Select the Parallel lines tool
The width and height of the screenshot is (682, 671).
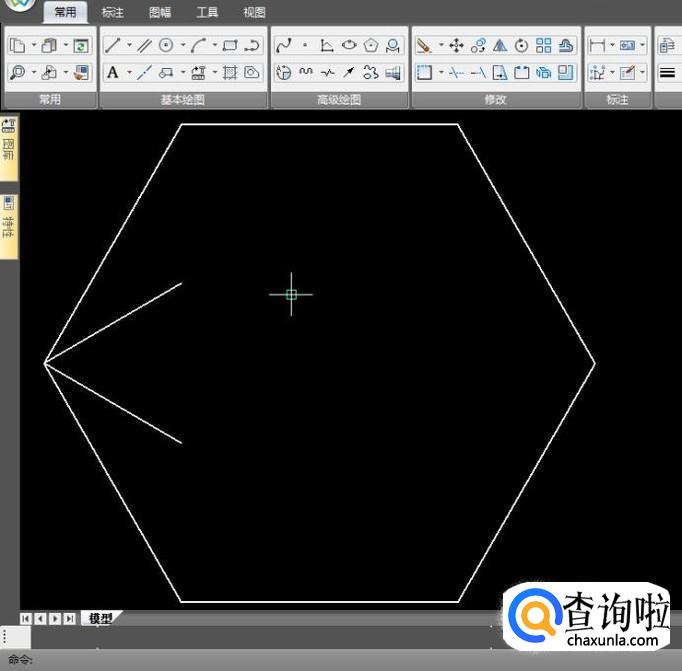144,45
